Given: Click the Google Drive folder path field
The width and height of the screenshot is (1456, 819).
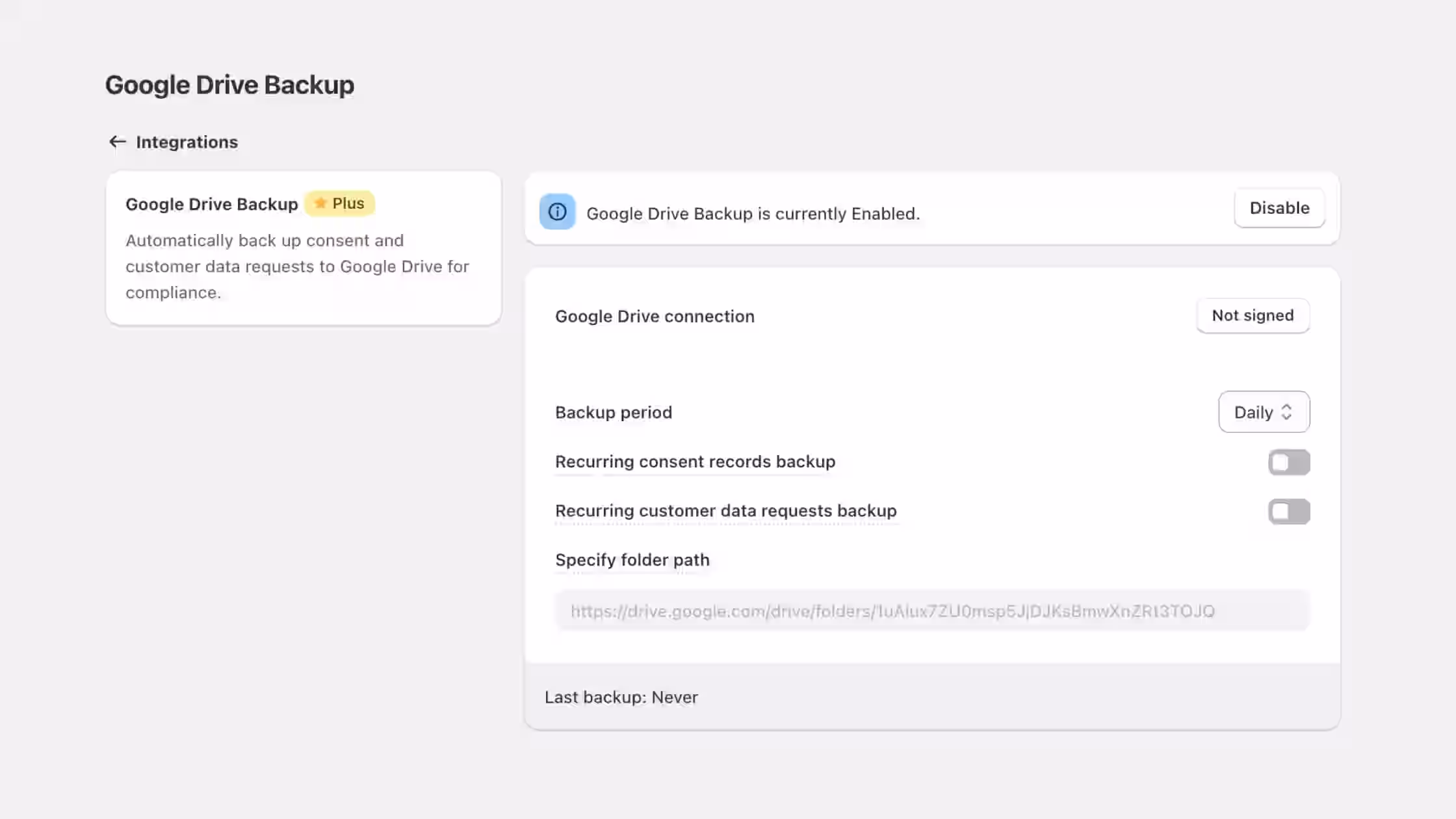Looking at the screenshot, I should pyautogui.click(x=932, y=610).
